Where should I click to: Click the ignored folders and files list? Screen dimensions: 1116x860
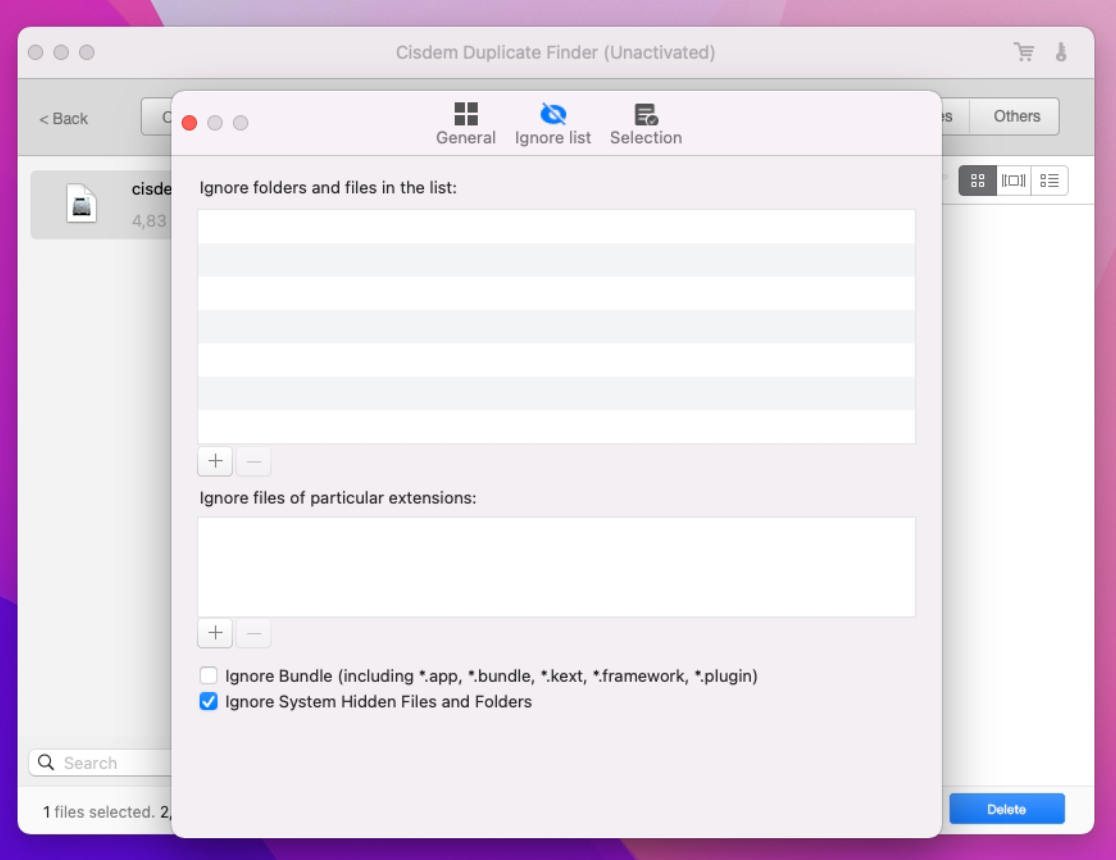pos(557,326)
